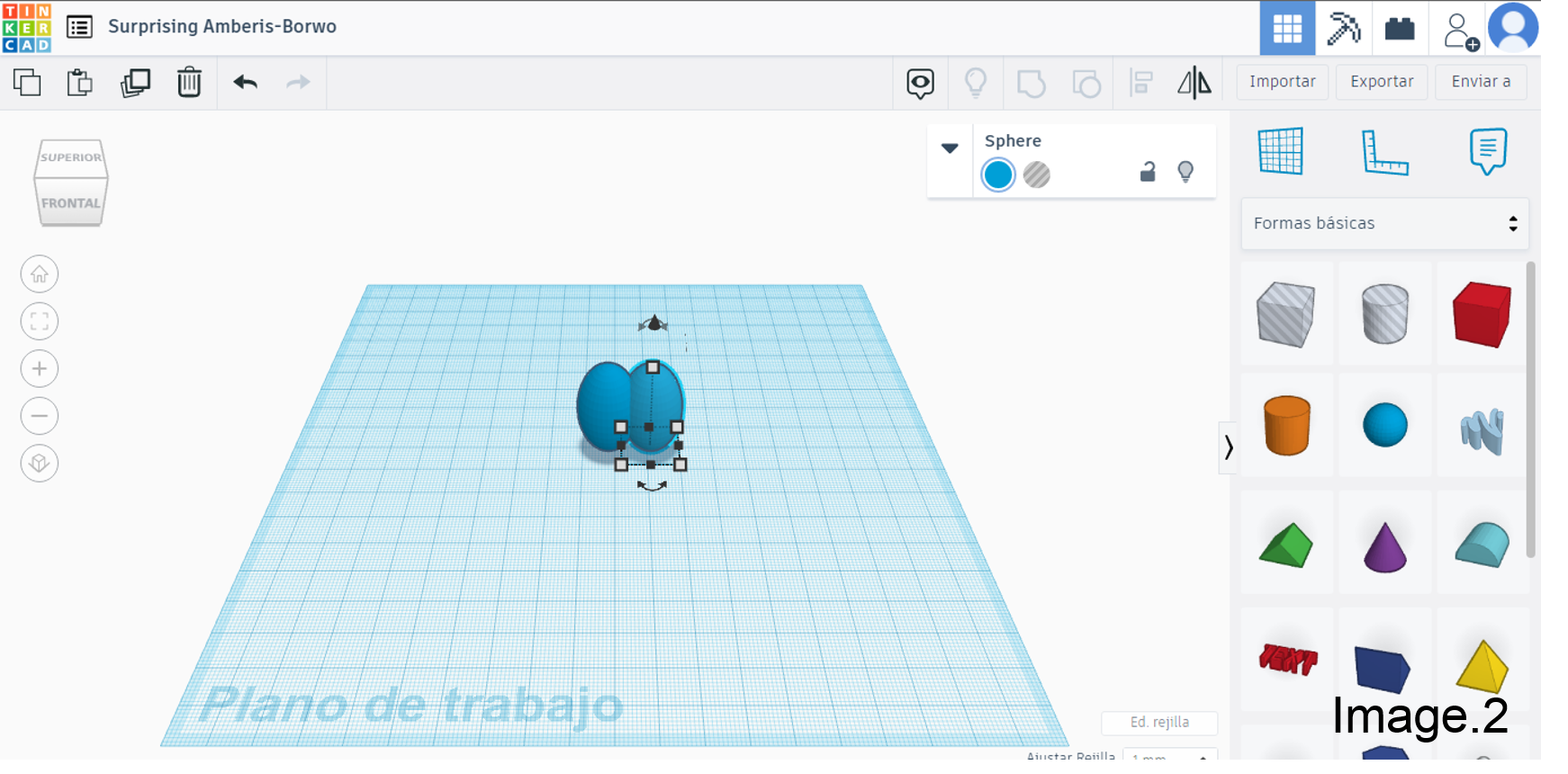Click the FRONTAL face of view cube
This screenshot has height=774, width=1568.
(x=71, y=202)
